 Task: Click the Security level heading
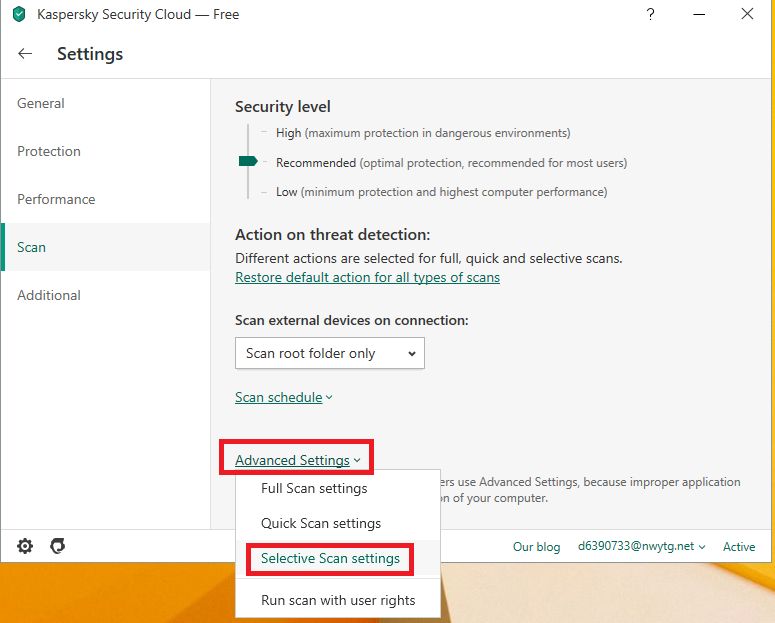click(283, 107)
